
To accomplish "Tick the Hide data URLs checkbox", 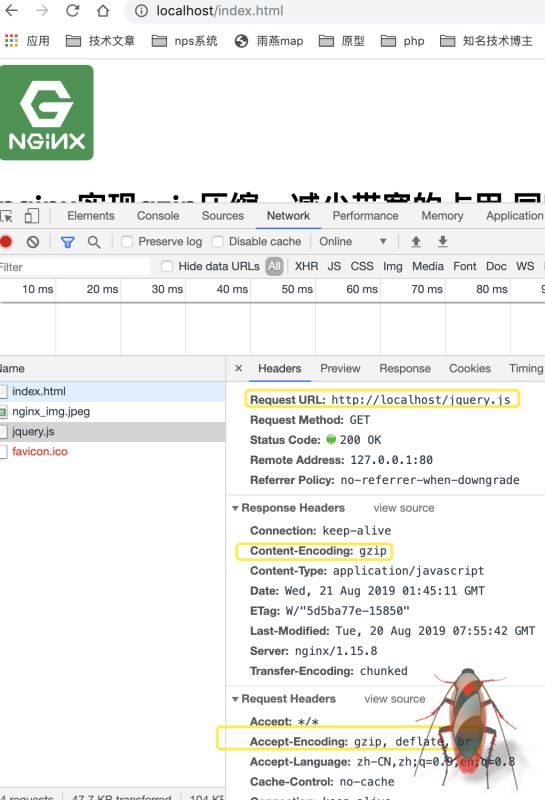I will (167, 266).
